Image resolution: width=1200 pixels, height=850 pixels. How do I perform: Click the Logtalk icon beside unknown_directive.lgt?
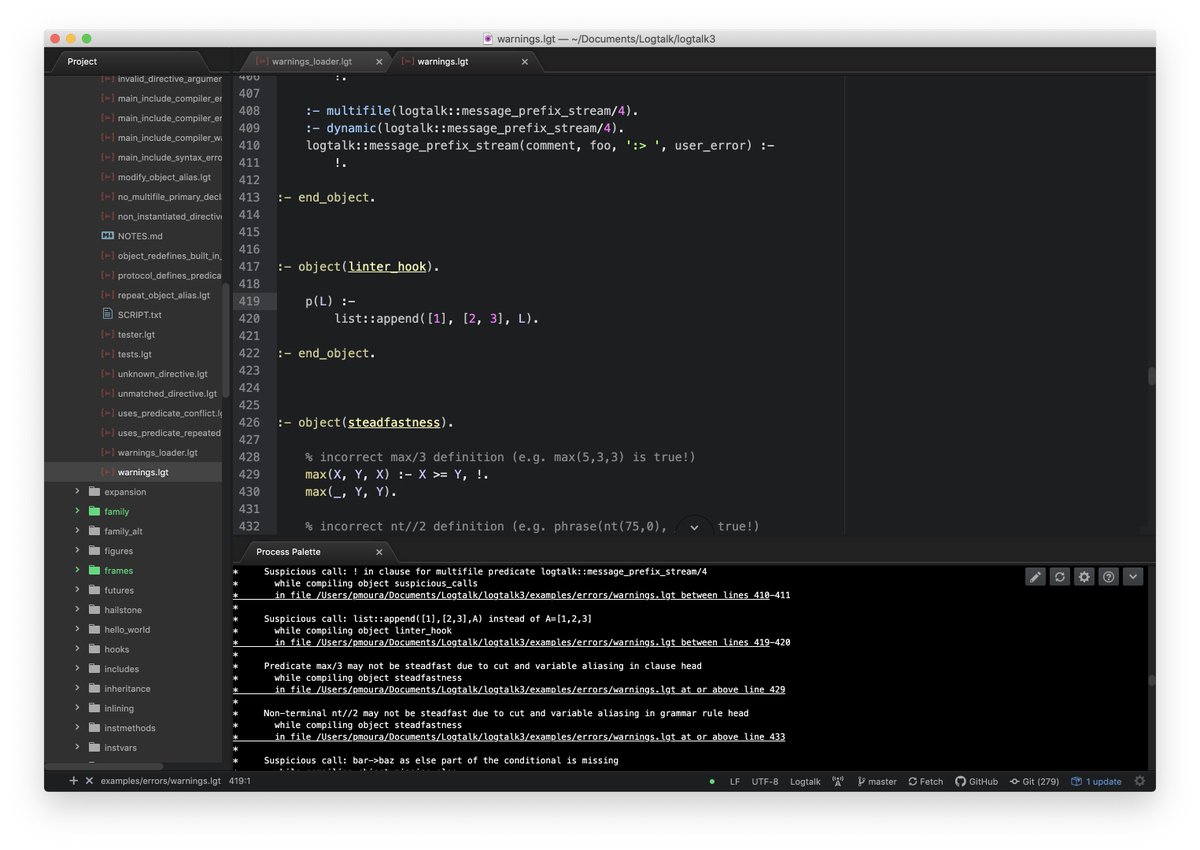tap(108, 373)
